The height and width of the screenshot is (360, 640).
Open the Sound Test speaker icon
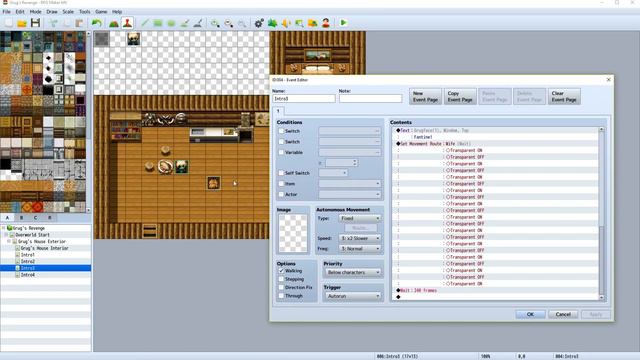[286, 23]
